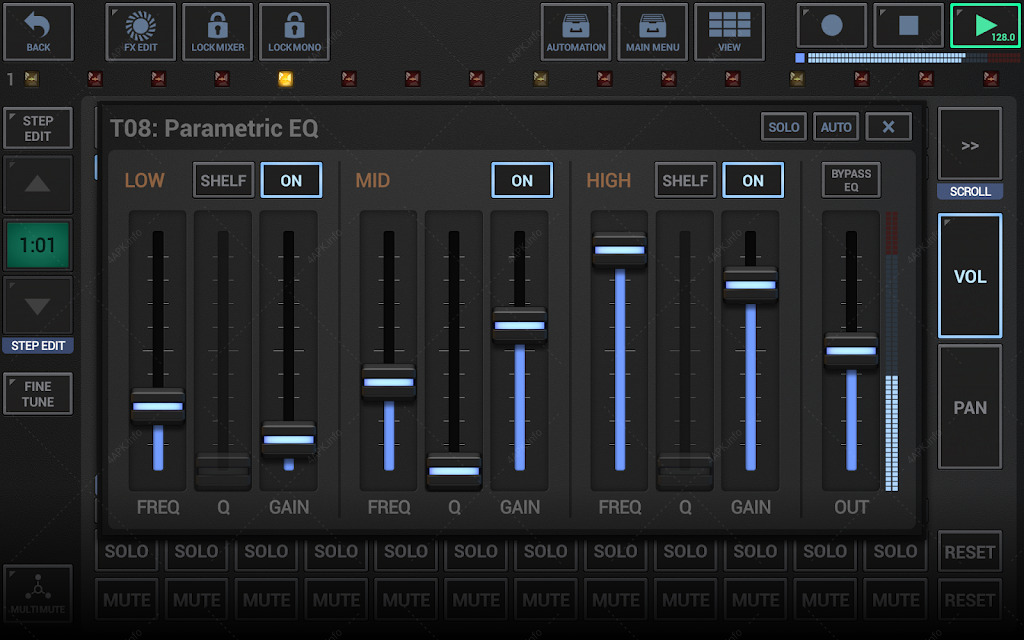
Task: Click the down arrow below the 1:01 display
Action: click(x=38, y=306)
